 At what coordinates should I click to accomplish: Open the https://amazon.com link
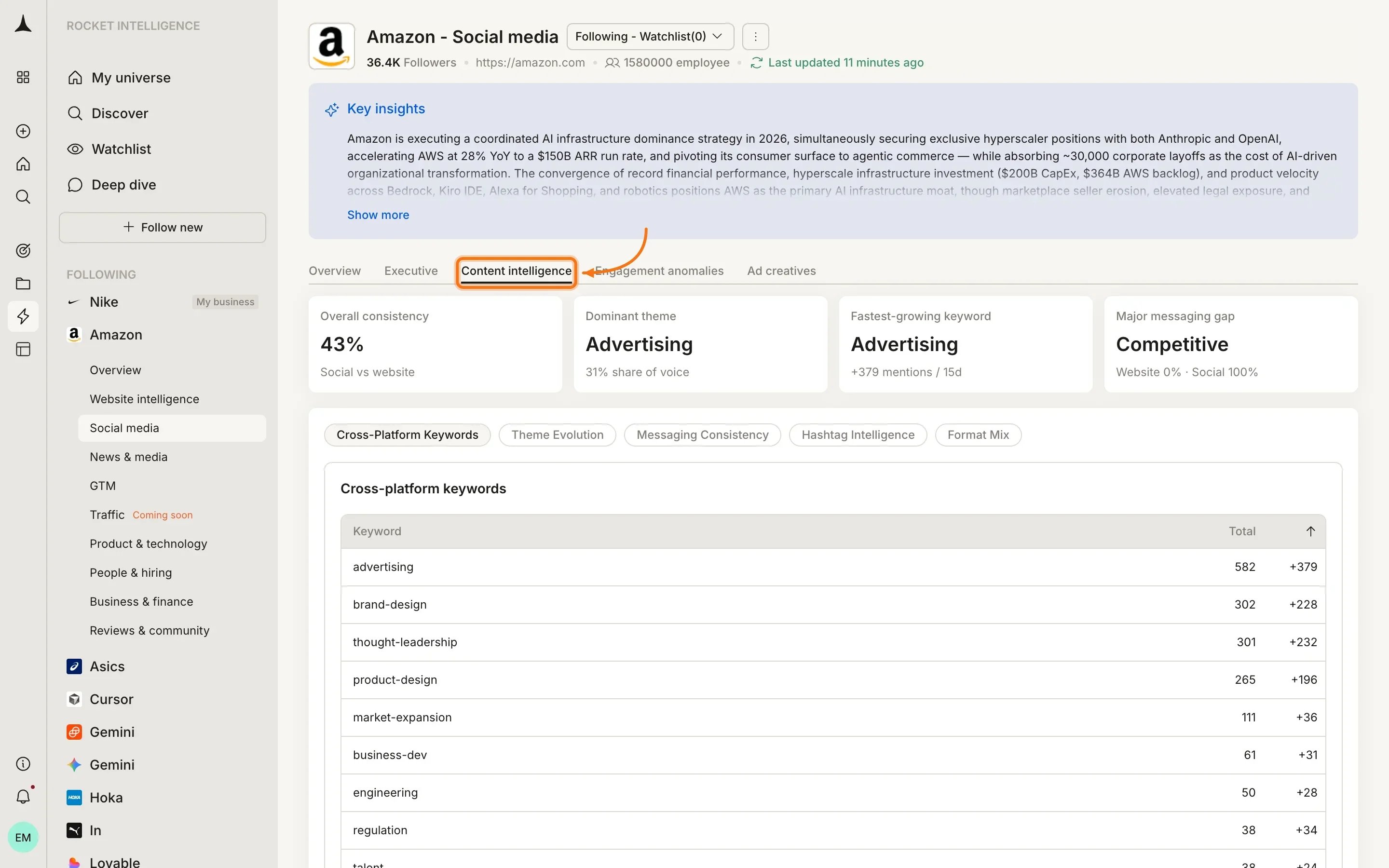(531, 63)
